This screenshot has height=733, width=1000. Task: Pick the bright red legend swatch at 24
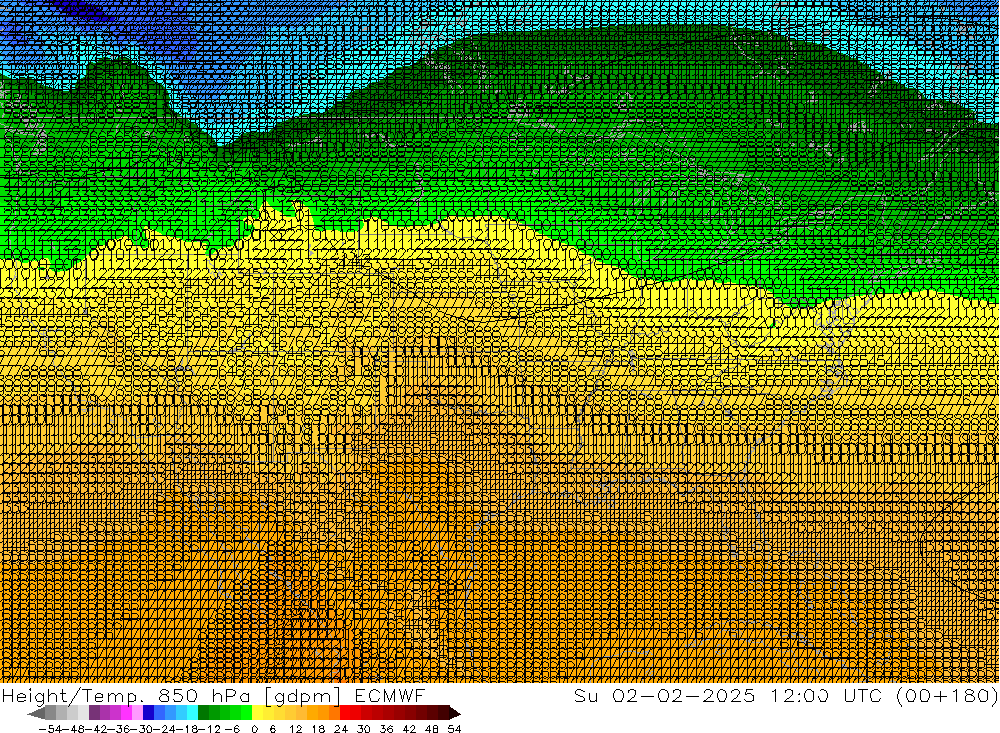tap(346, 713)
